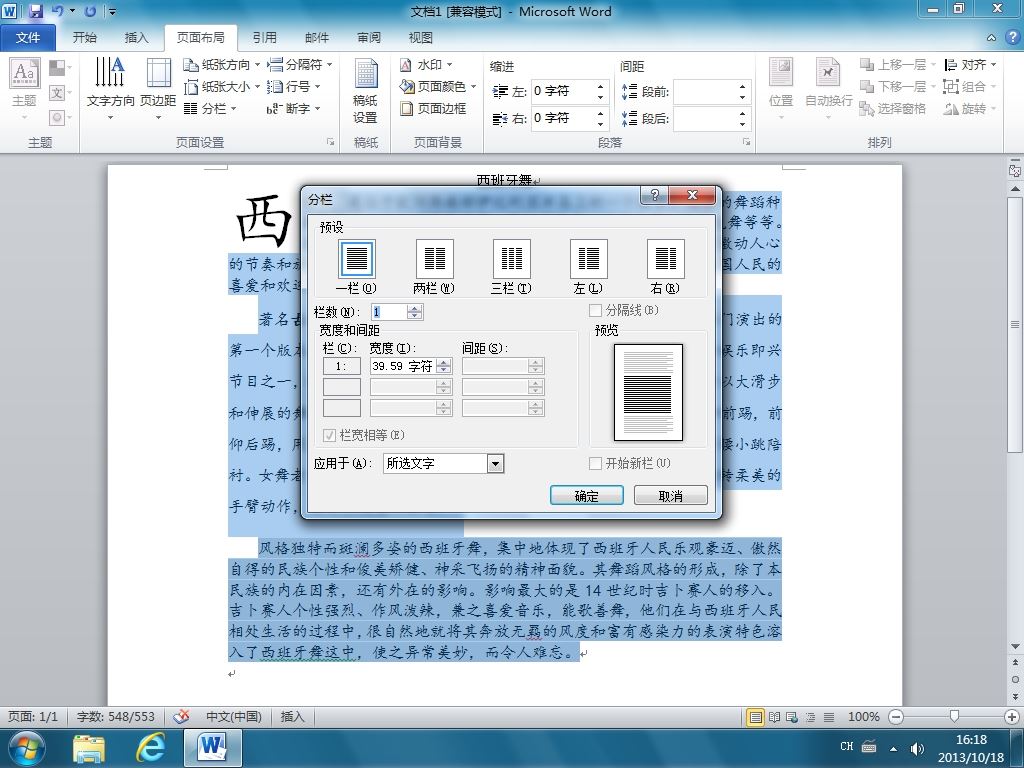Click proofing errors status icon
The height and width of the screenshot is (768, 1024).
181,716
